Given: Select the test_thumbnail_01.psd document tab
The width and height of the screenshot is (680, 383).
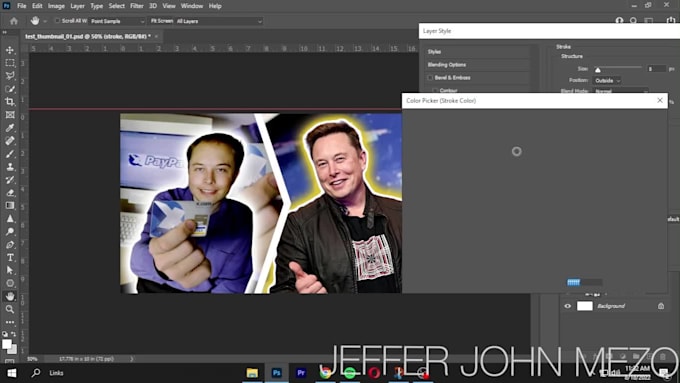Looking at the screenshot, I should point(88,36).
